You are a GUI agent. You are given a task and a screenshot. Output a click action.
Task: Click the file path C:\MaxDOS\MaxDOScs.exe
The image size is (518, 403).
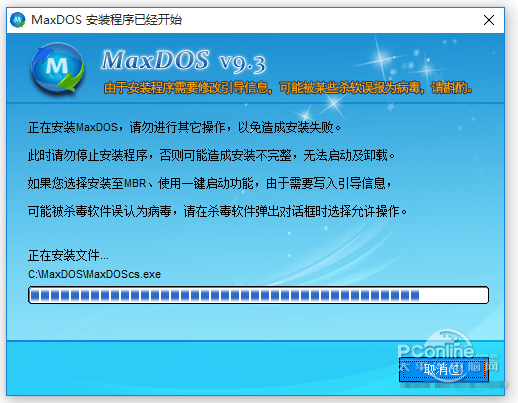point(94,274)
